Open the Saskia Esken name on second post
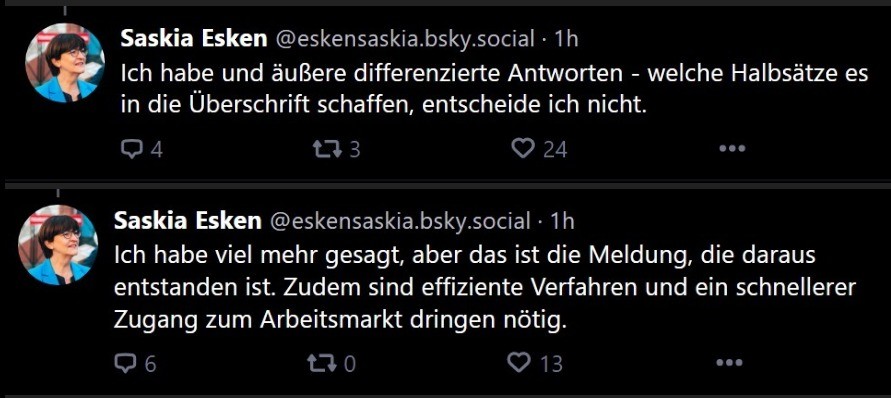Viewport: 891px width, 398px height. coord(188,221)
